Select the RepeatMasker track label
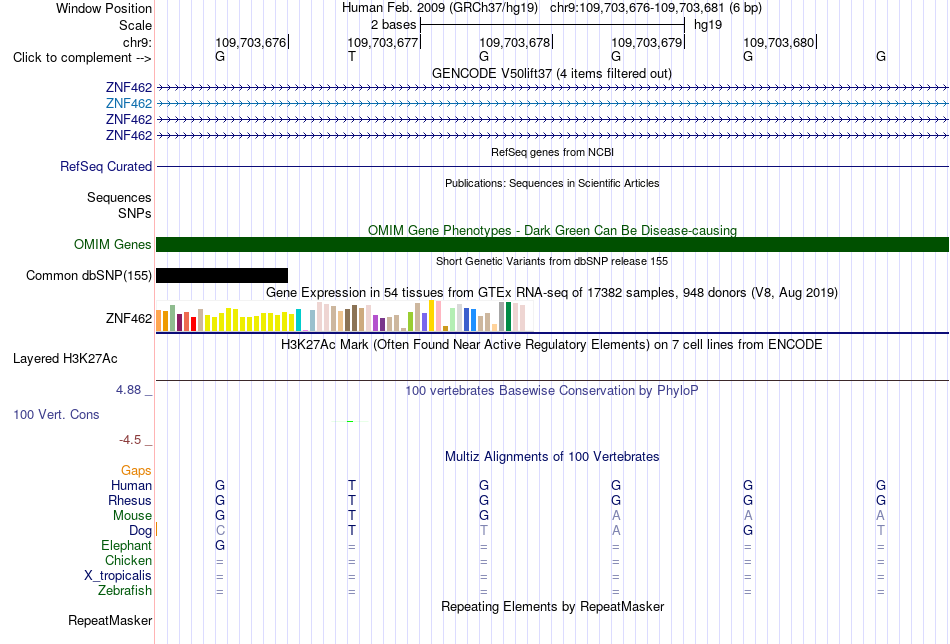 [110, 620]
